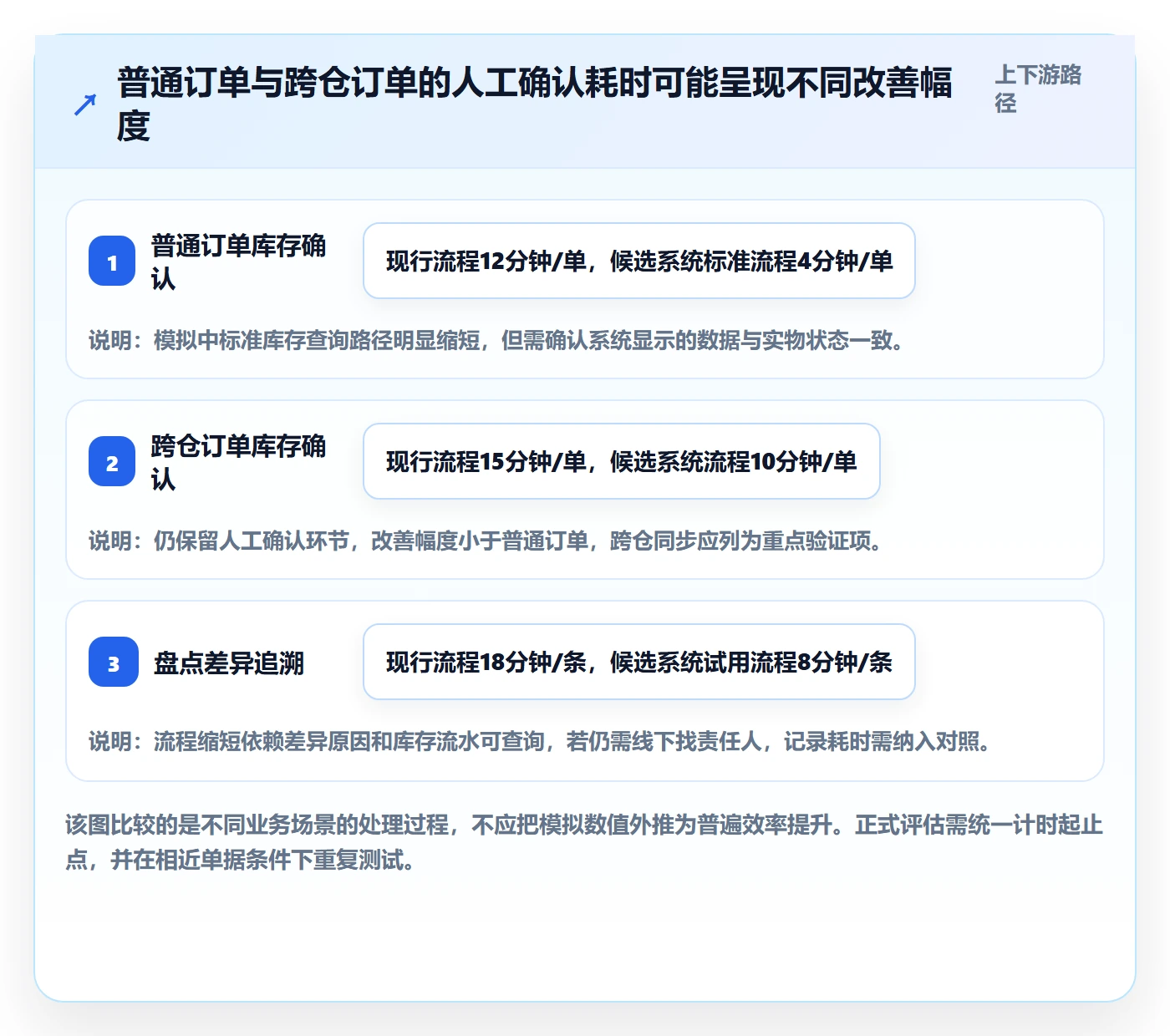Click the diagonal arrow icon in the header
The width and height of the screenshot is (1170, 1036).
click(x=85, y=105)
